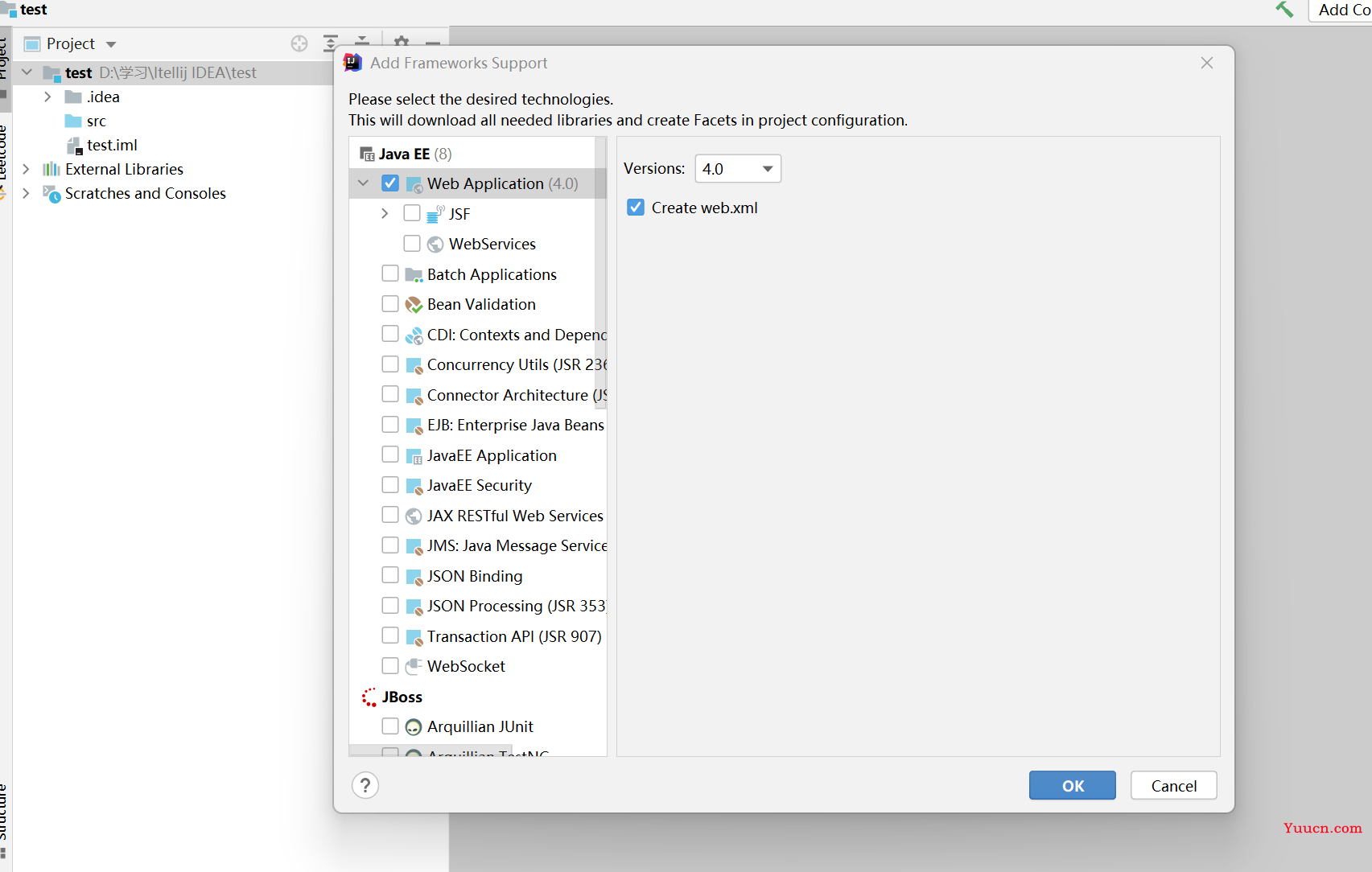Select the JSON Processing (JSR 353) row
The width and height of the screenshot is (1372, 872).
478,606
